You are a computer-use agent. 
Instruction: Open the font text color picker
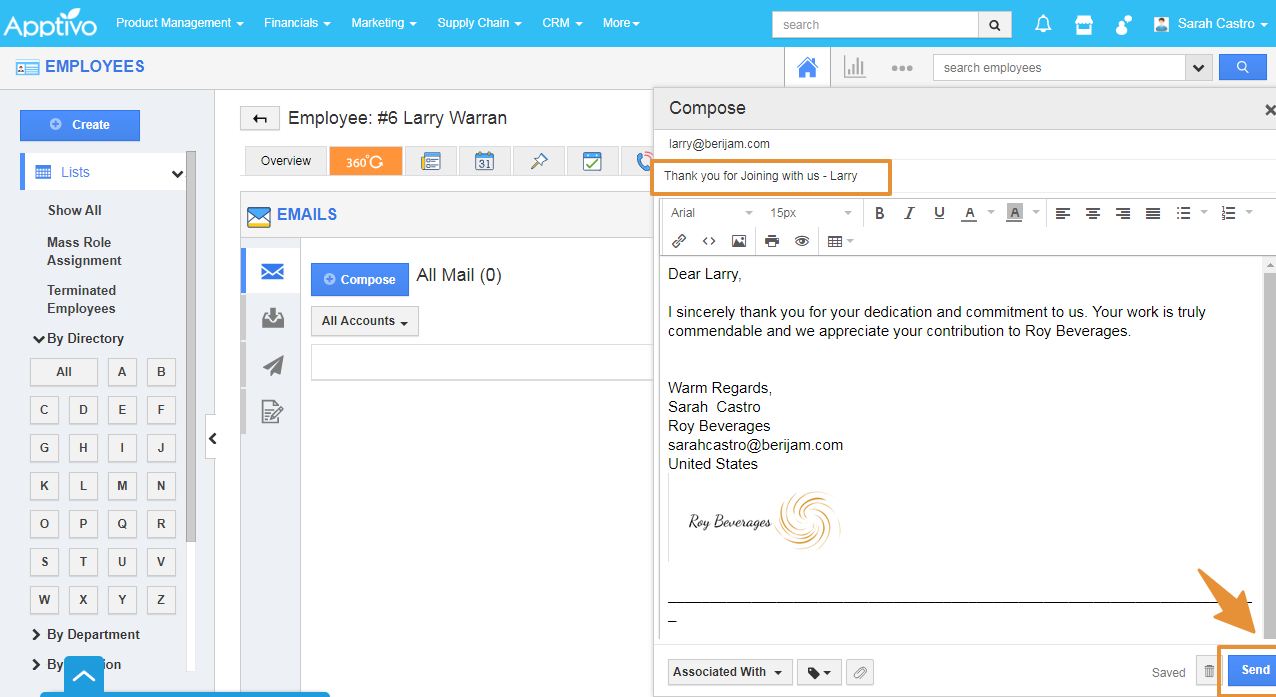click(x=969, y=213)
